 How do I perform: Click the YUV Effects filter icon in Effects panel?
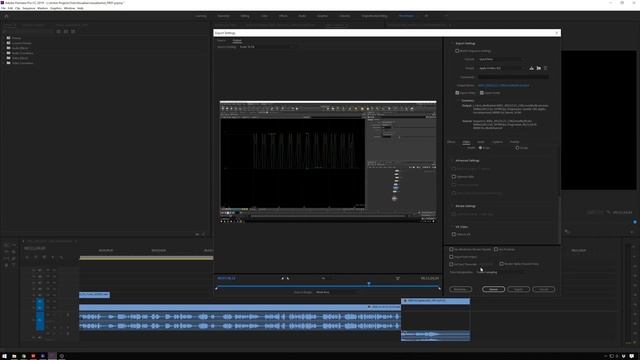pyautogui.click(x=73, y=31)
